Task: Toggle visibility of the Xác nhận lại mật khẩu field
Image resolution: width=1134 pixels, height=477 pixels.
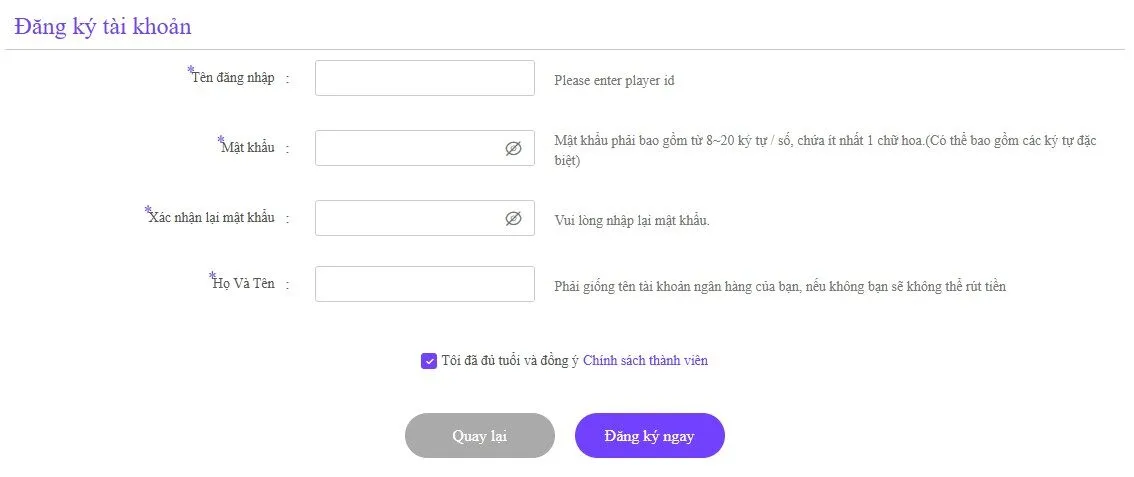Action: (x=513, y=218)
